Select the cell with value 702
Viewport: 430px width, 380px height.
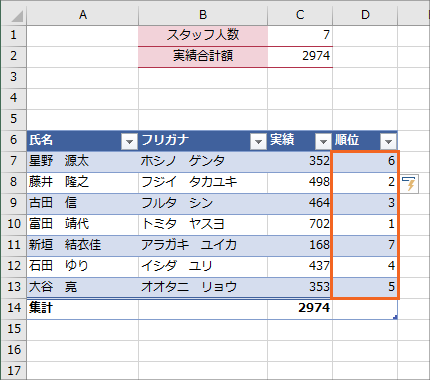pos(300,224)
